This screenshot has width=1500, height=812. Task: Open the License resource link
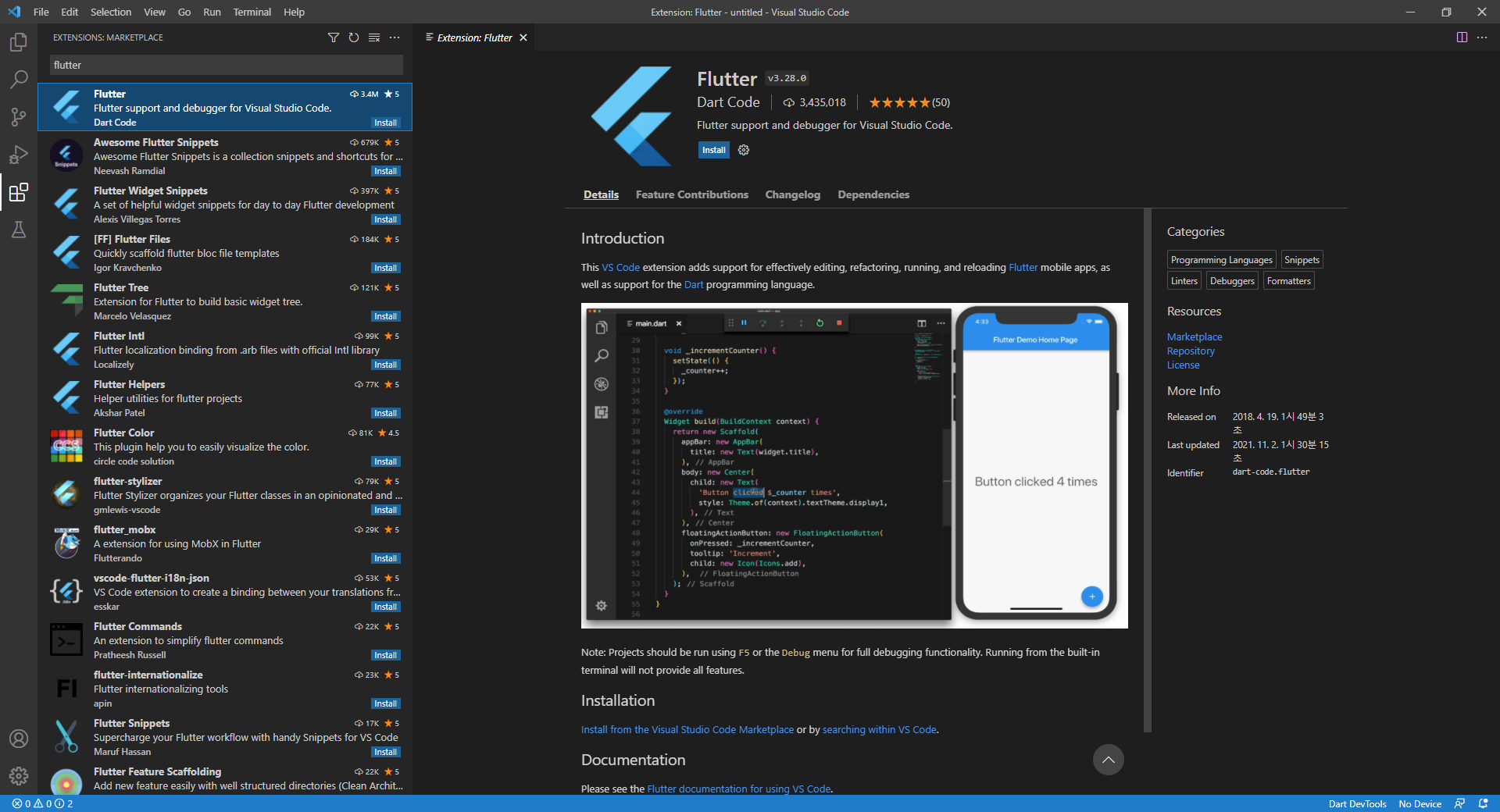(x=1183, y=365)
